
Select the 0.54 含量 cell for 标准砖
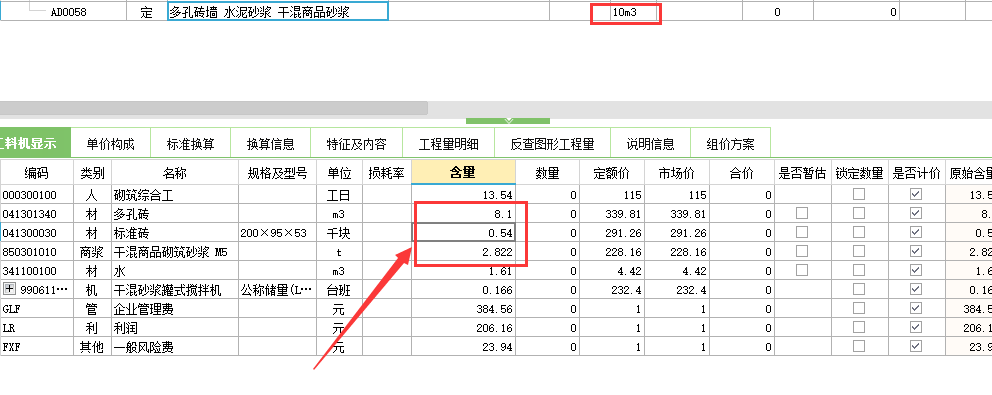pos(463,233)
